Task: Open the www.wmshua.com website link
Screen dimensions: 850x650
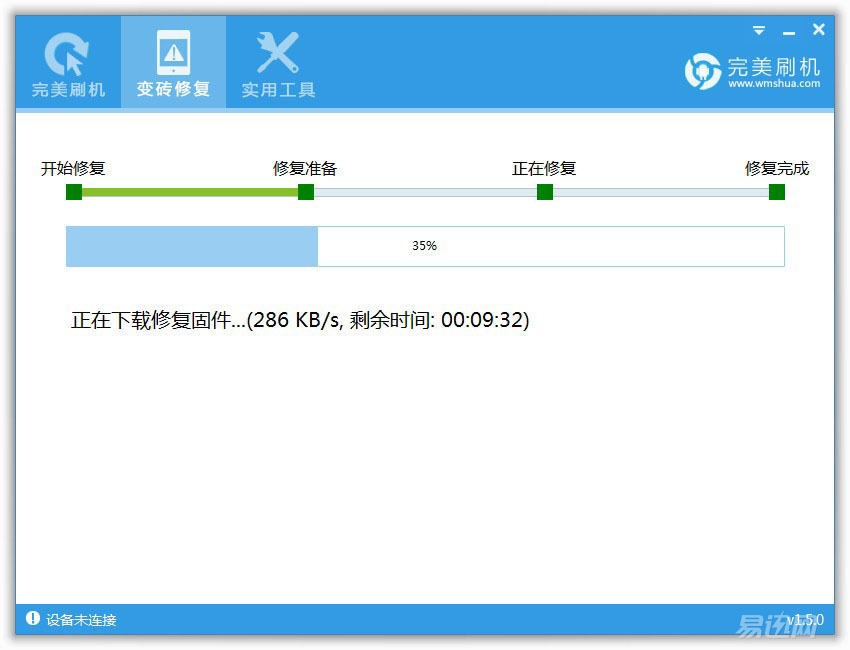Action: pos(774,83)
